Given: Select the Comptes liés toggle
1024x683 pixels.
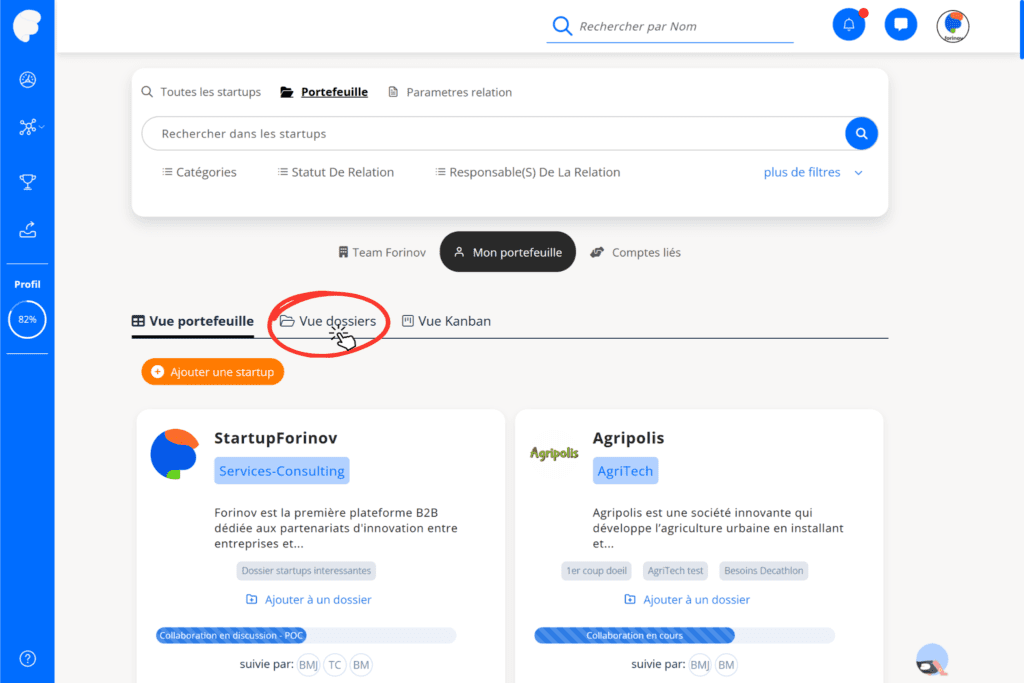Looking at the screenshot, I should pyautogui.click(x=635, y=252).
